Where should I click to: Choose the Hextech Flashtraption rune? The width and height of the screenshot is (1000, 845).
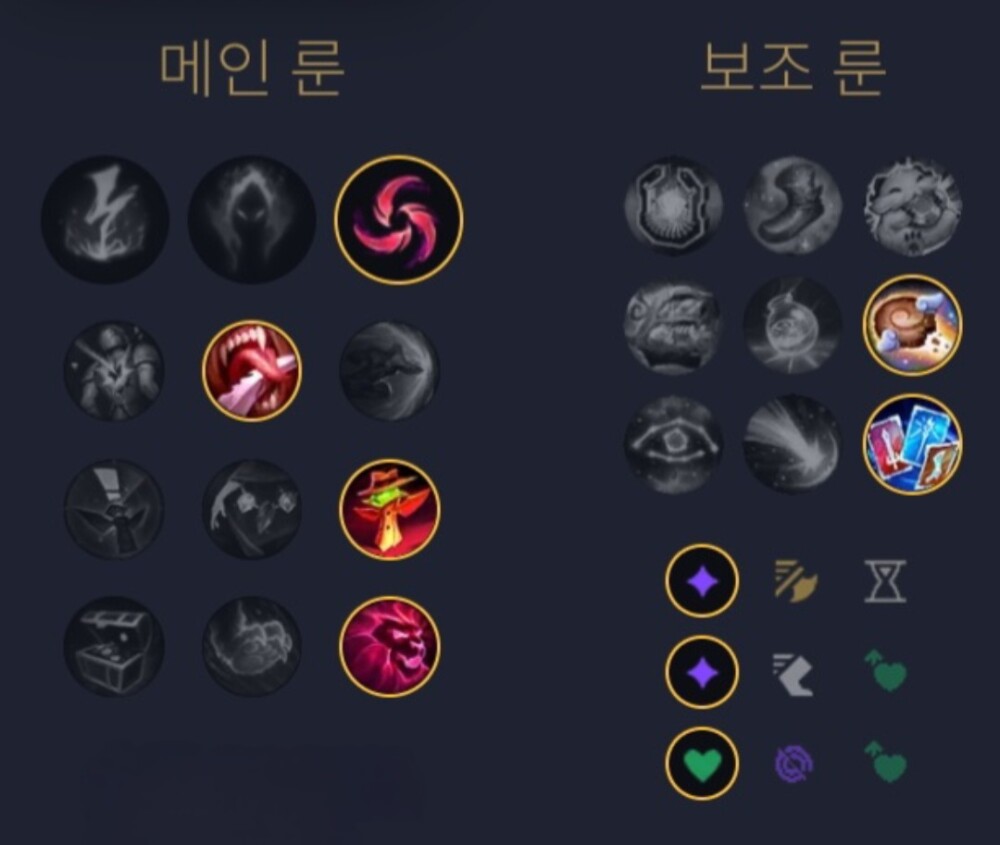pyautogui.click(x=673, y=206)
